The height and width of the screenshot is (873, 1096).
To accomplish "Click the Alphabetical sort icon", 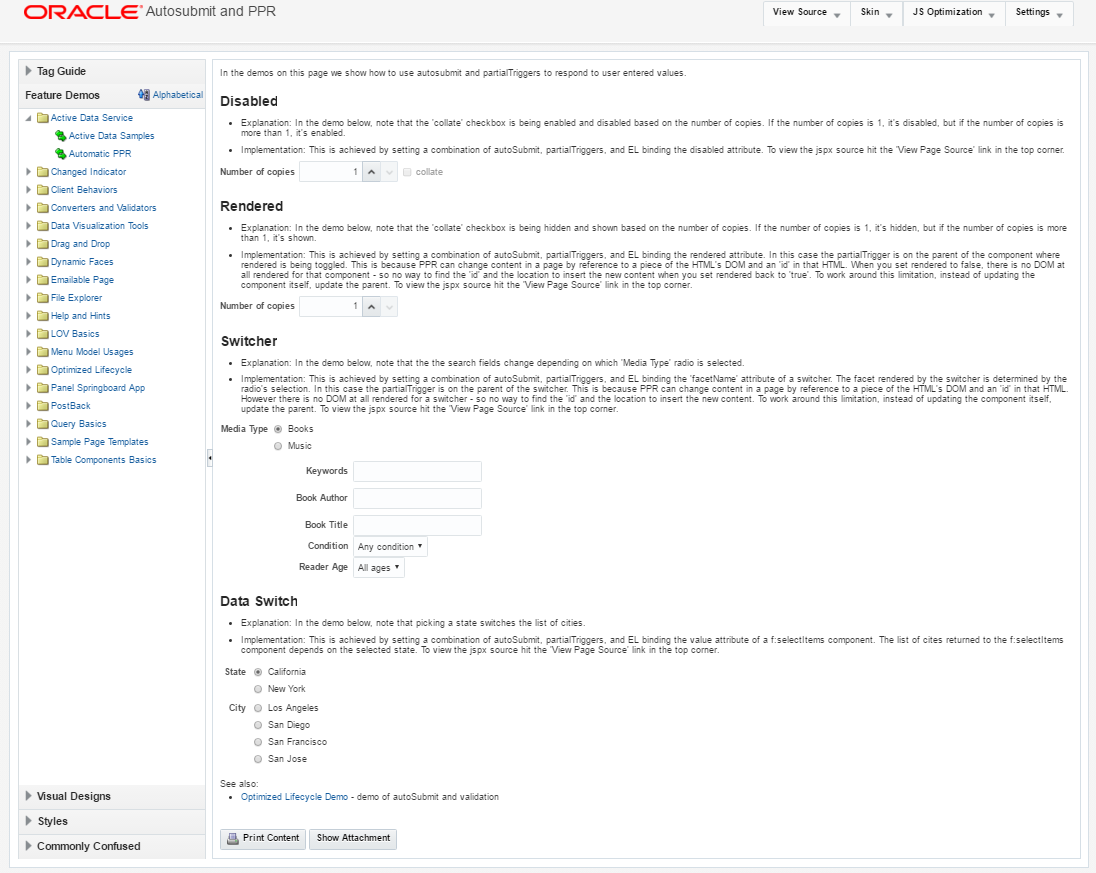I will point(144,95).
